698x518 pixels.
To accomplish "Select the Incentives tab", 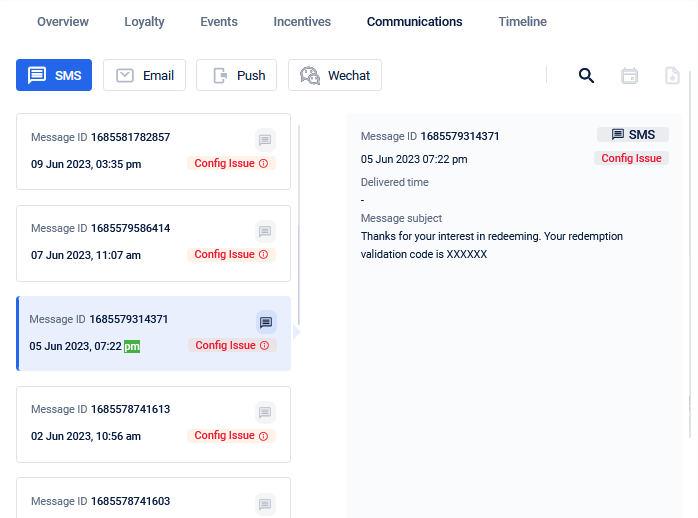I will click(302, 22).
